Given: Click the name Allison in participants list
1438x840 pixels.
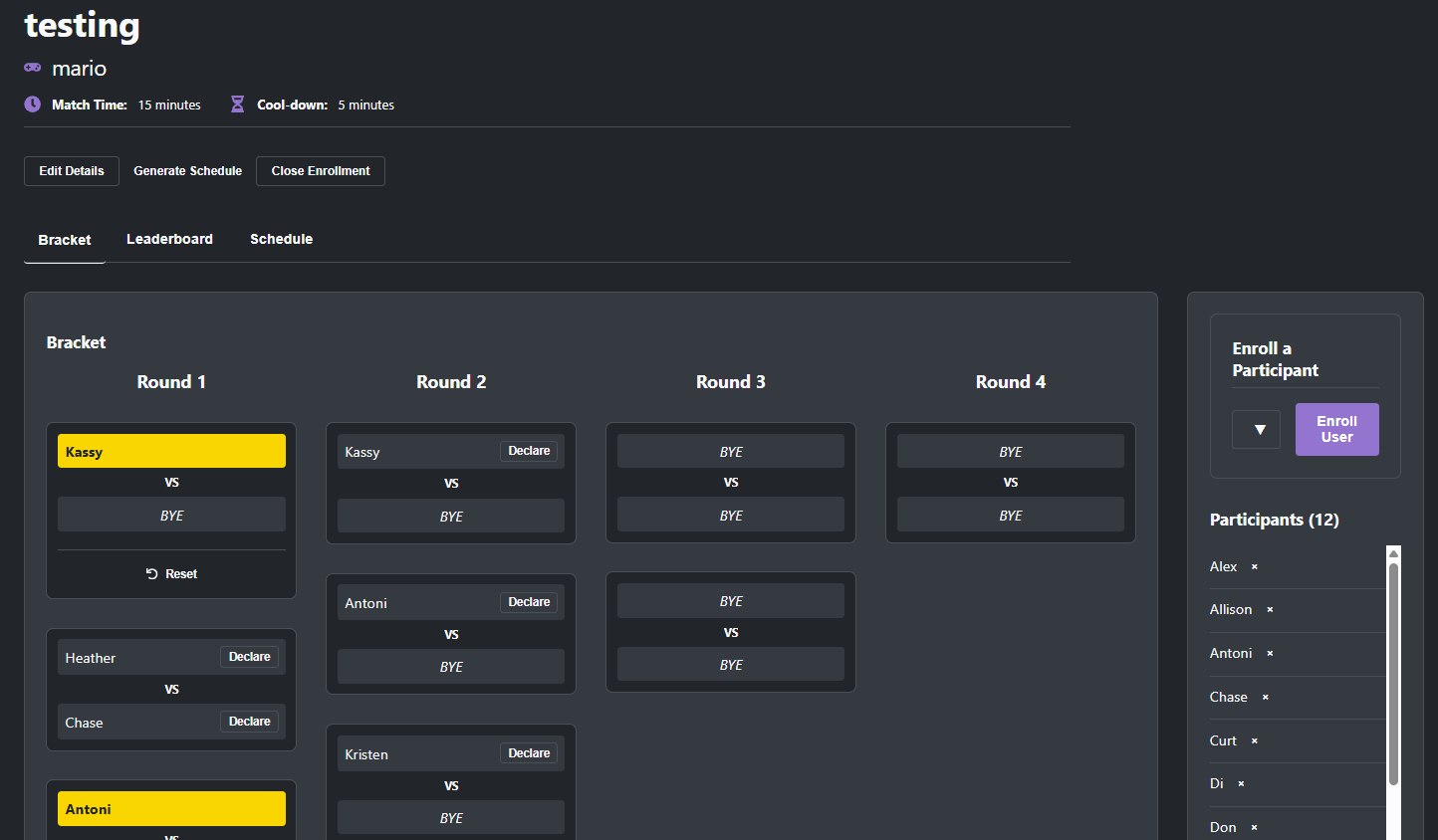Looking at the screenshot, I should (1231, 609).
